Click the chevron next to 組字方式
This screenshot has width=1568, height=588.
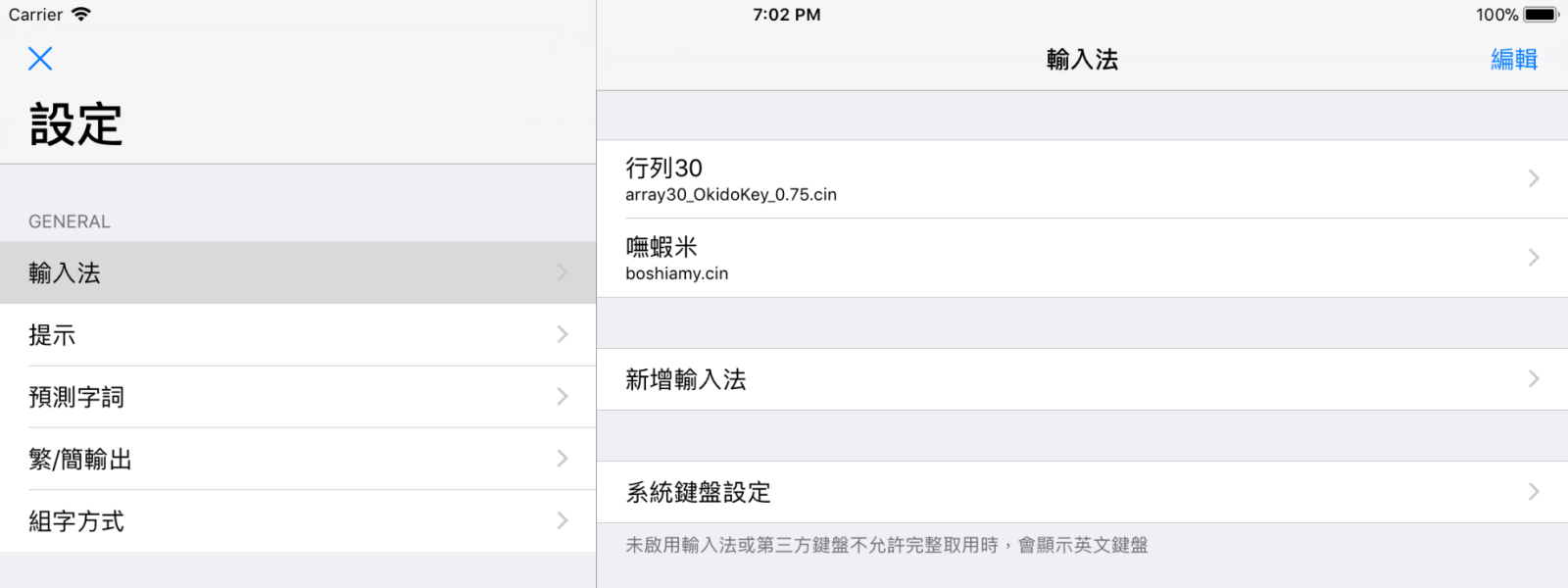(x=563, y=520)
